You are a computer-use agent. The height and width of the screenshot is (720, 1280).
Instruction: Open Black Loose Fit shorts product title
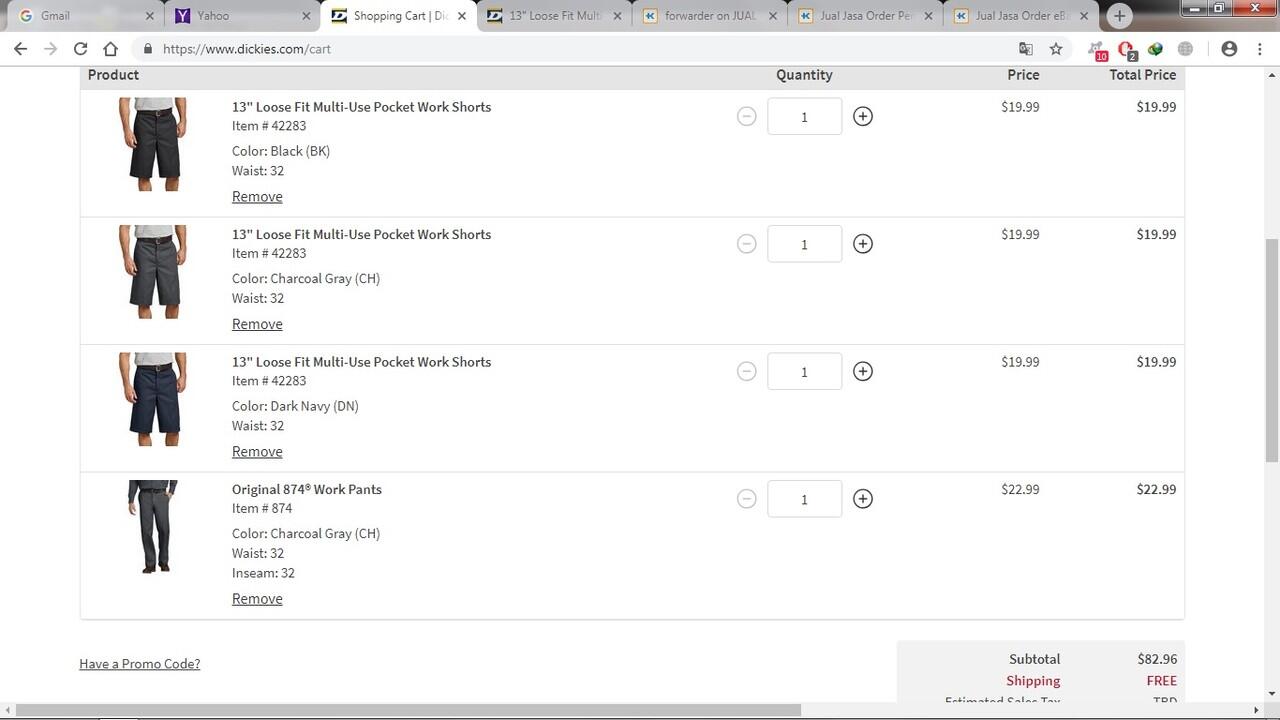tap(361, 107)
